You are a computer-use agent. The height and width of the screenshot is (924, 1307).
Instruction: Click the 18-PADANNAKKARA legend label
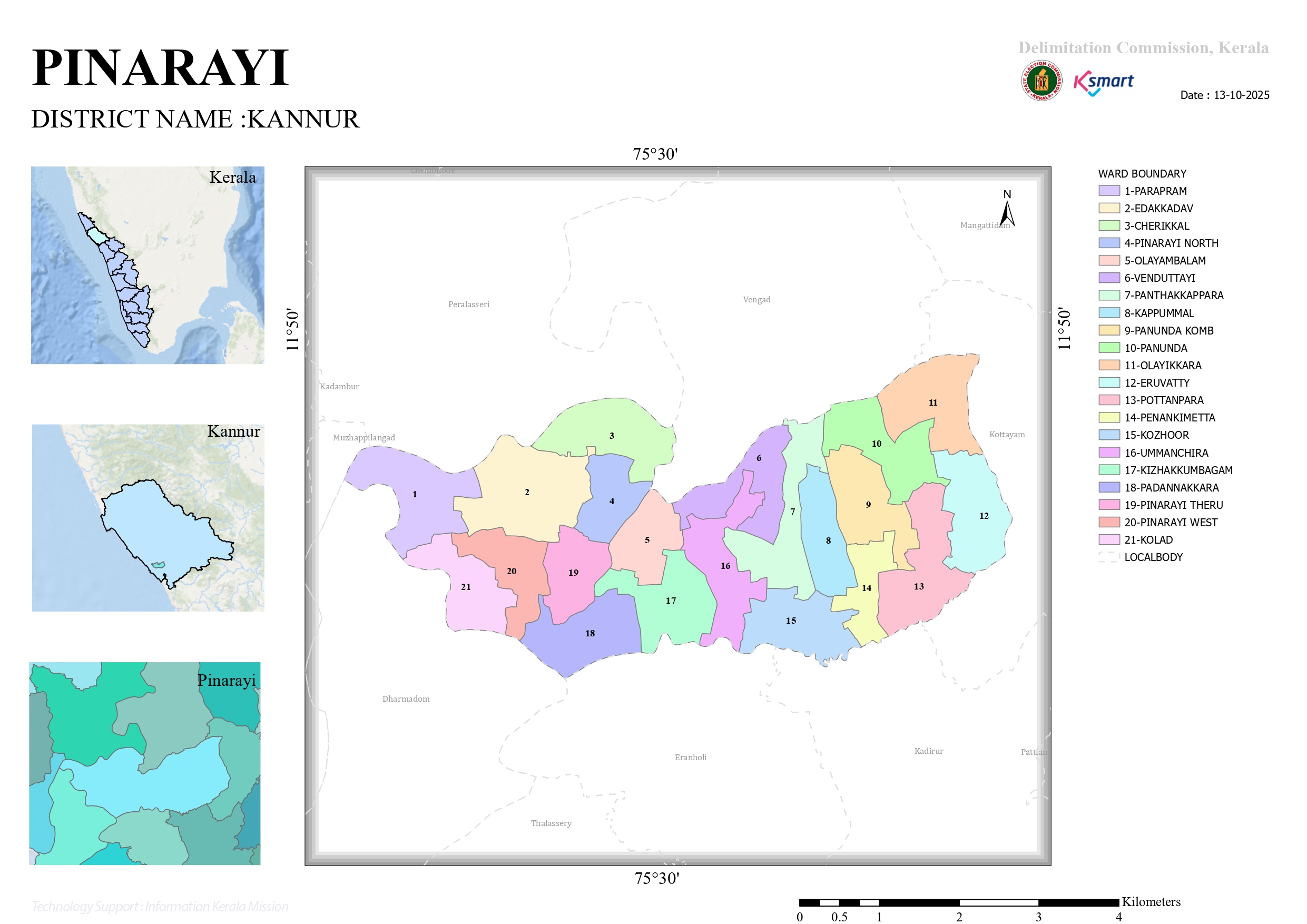coord(1172,487)
